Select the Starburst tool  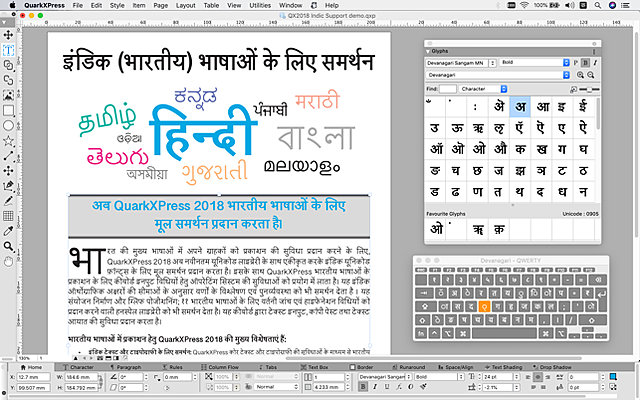(x=8, y=141)
